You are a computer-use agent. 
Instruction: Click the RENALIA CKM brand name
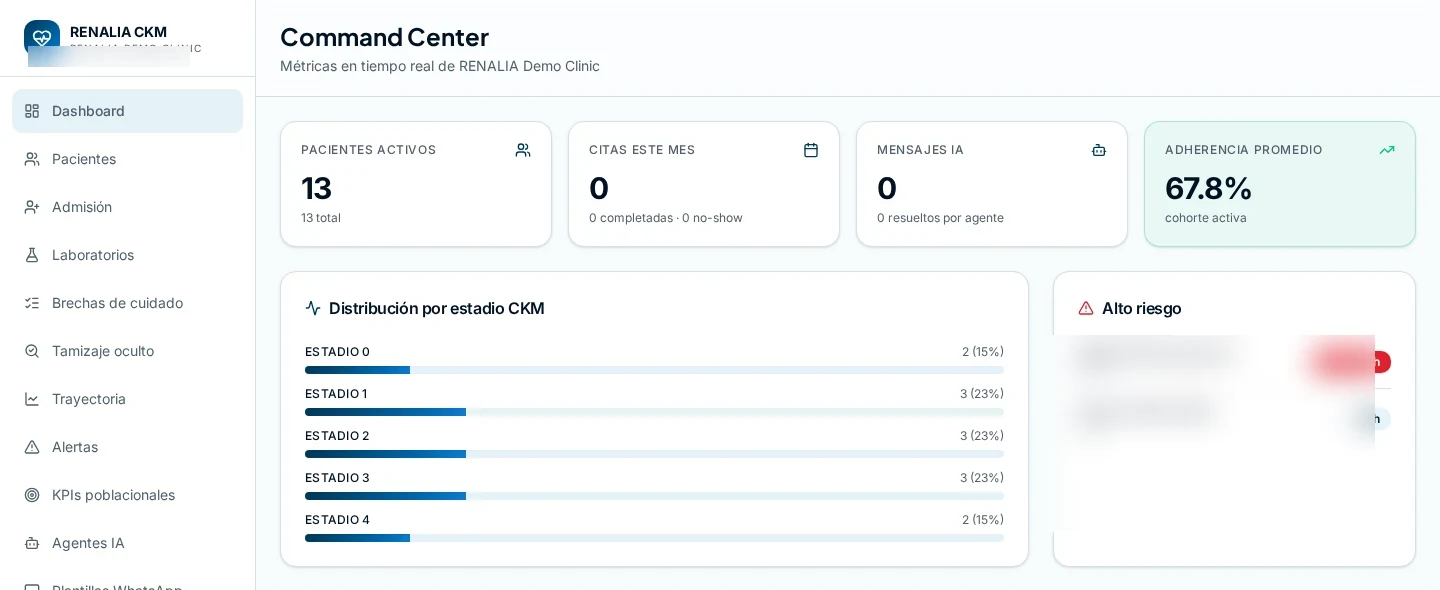tap(118, 32)
